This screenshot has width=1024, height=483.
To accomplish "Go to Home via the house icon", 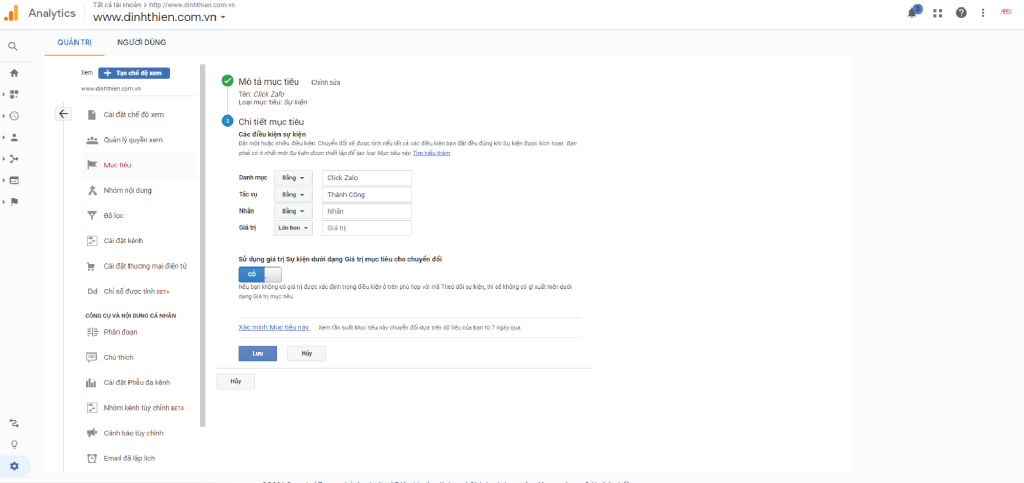I will pyautogui.click(x=14, y=73).
